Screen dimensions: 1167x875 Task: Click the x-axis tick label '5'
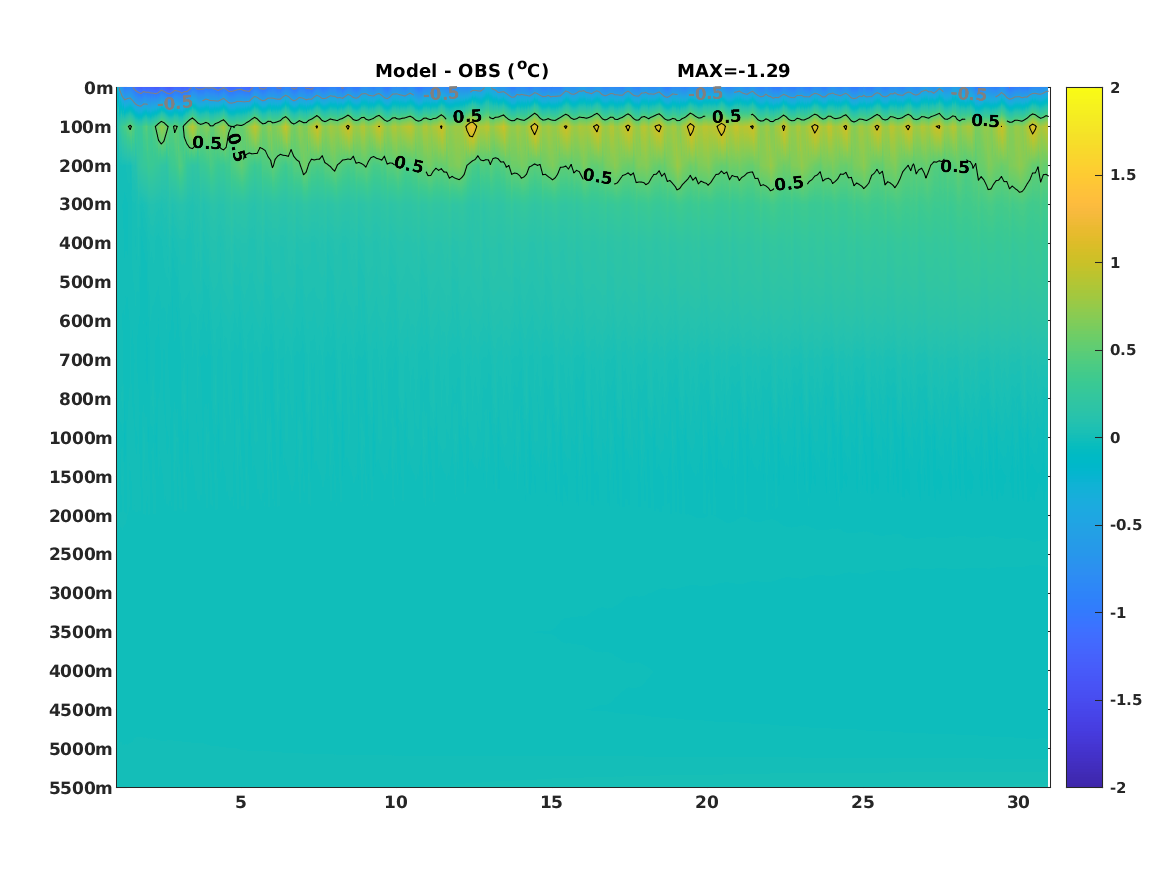pyautogui.click(x=240, y=802)
